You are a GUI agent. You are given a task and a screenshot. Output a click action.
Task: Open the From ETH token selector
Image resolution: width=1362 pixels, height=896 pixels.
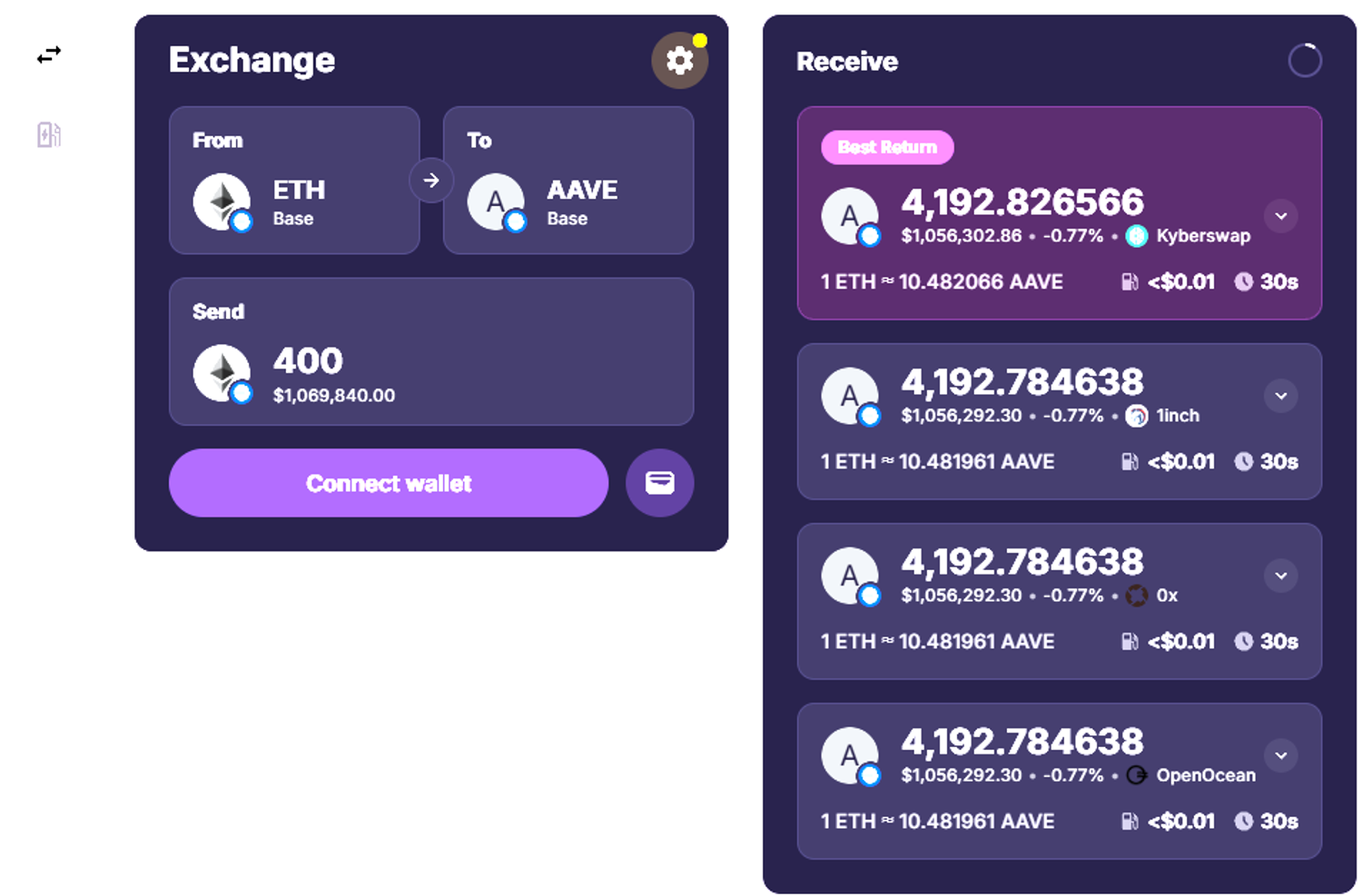pyautogui.click(x=294, y=181)
